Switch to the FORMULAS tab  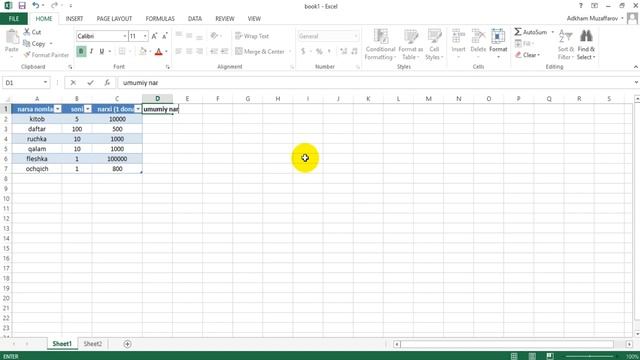[x=160, y=19]
